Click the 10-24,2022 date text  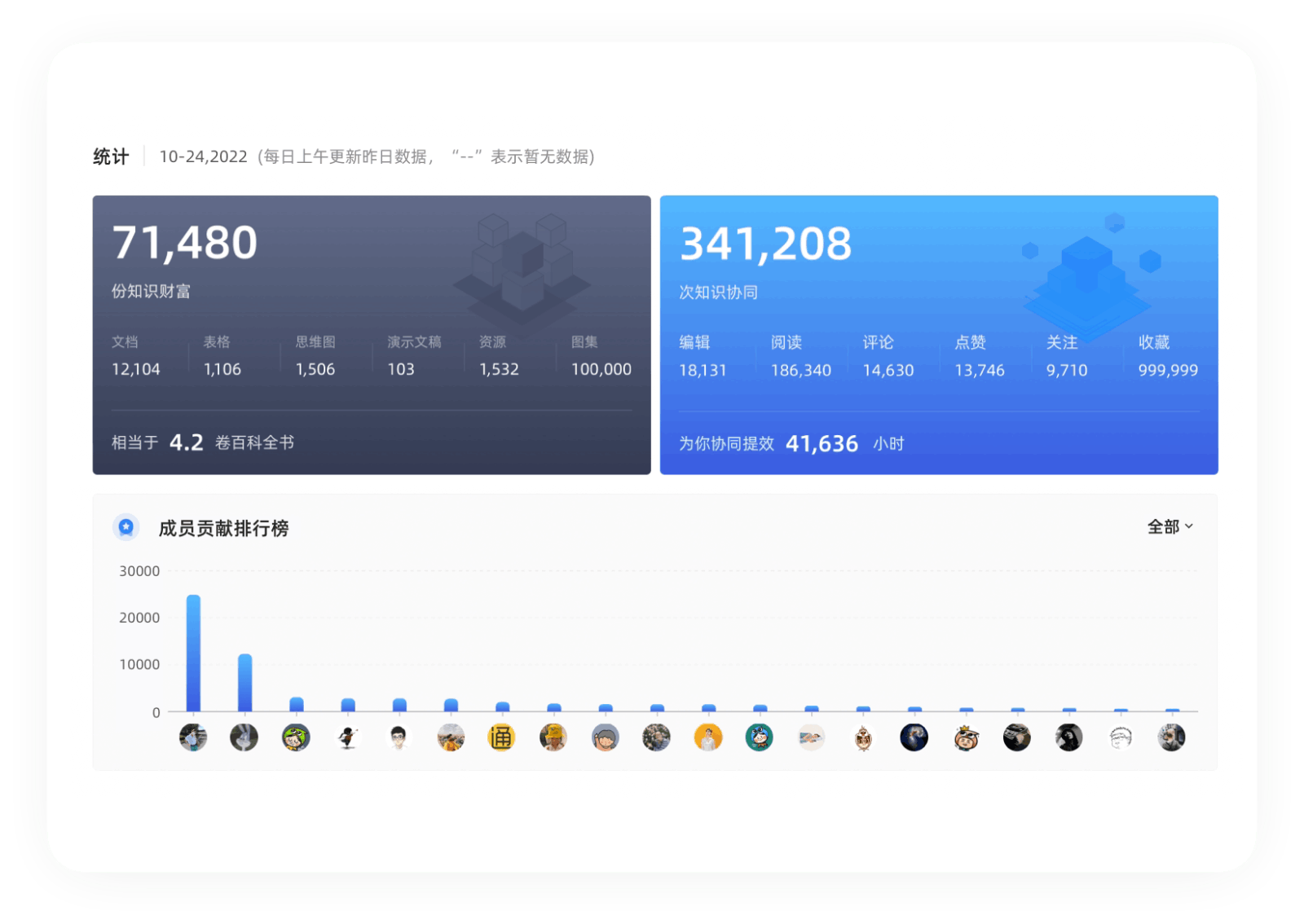click(x=203, y=156)
